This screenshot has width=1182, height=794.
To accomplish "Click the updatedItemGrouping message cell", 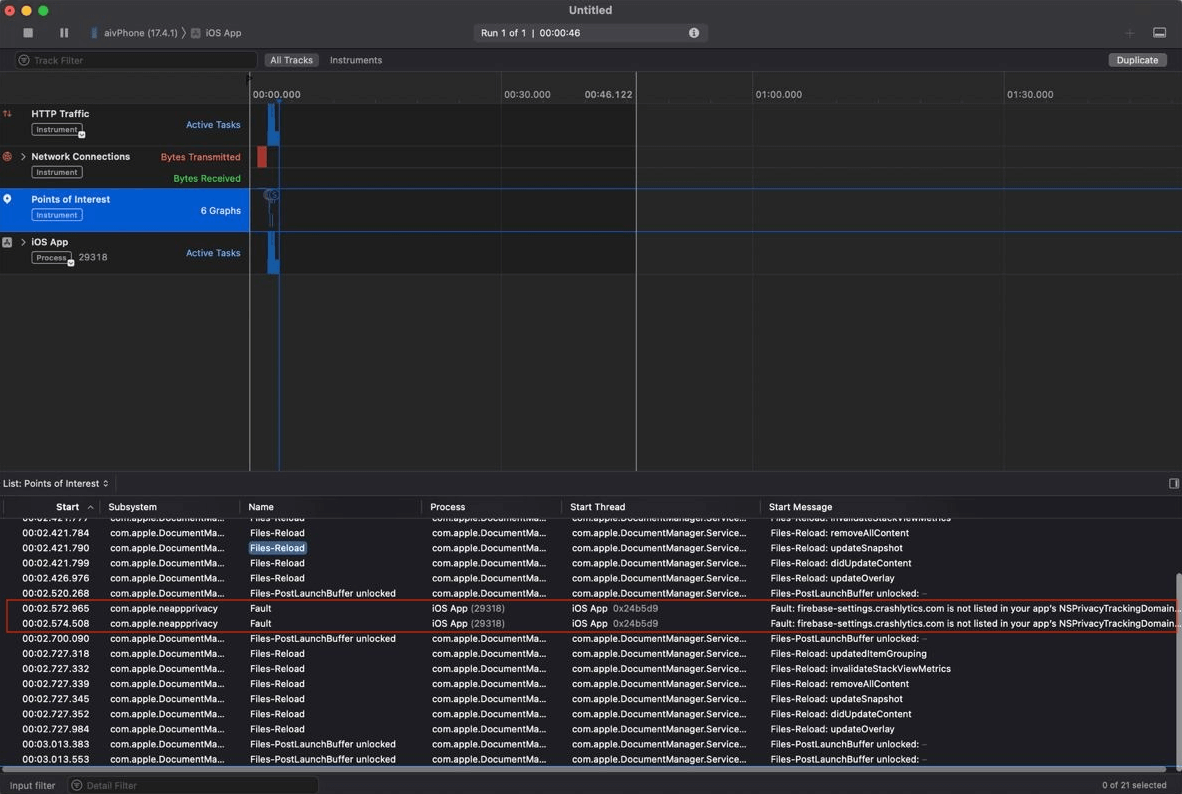I will (848, 654).
